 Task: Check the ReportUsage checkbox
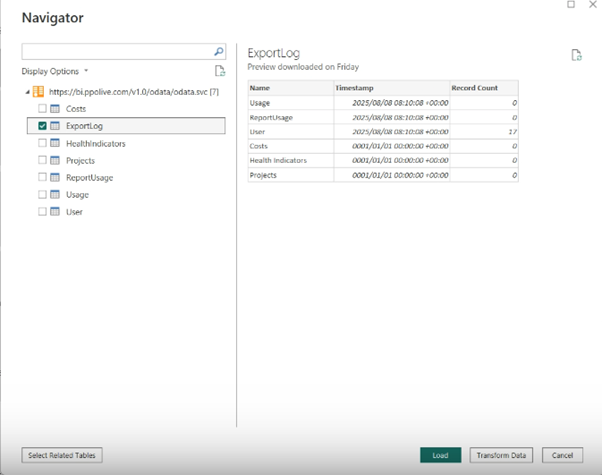click(x=42, y=177)
